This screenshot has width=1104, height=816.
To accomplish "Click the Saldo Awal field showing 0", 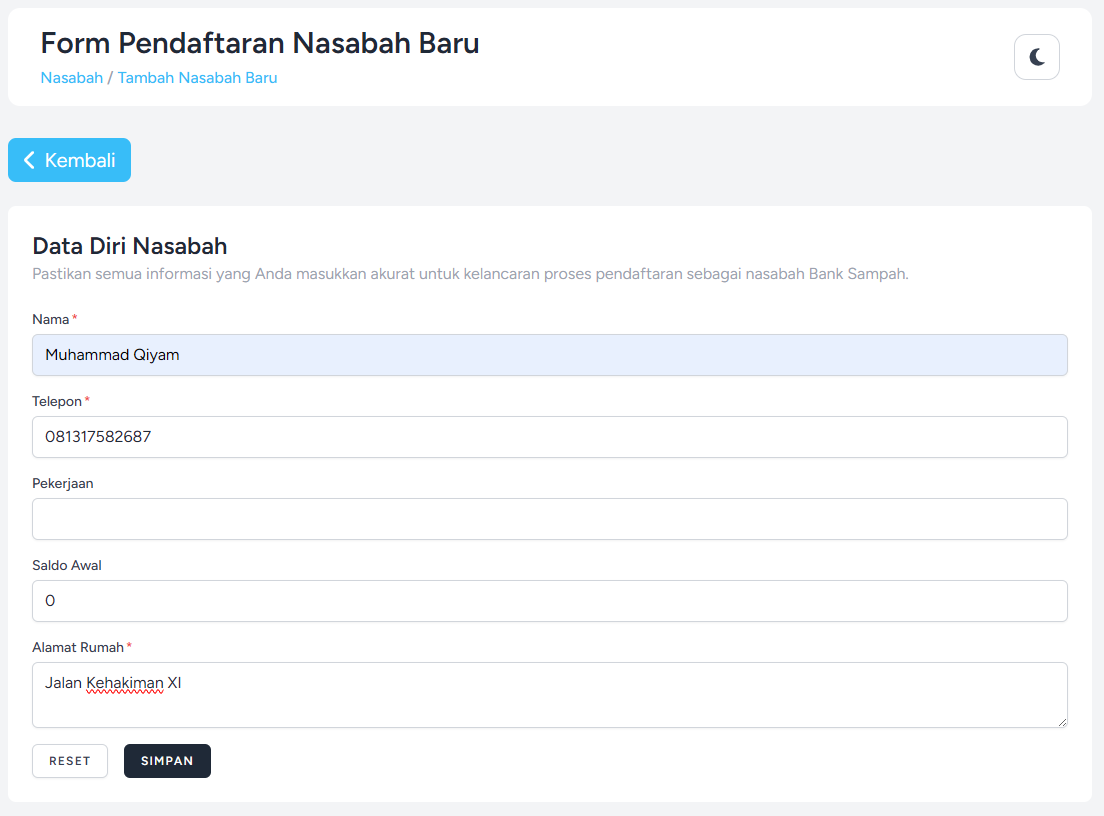I will tap(549, 601).
